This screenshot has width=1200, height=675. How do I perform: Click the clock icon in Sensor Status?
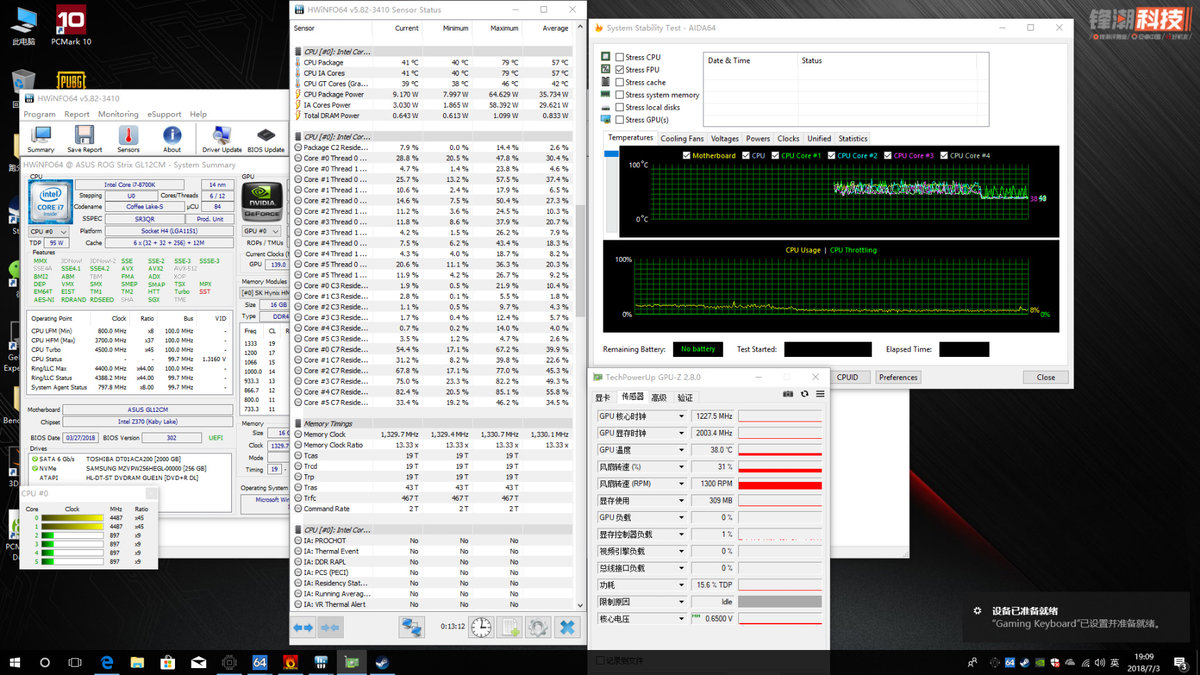point(482,627)
